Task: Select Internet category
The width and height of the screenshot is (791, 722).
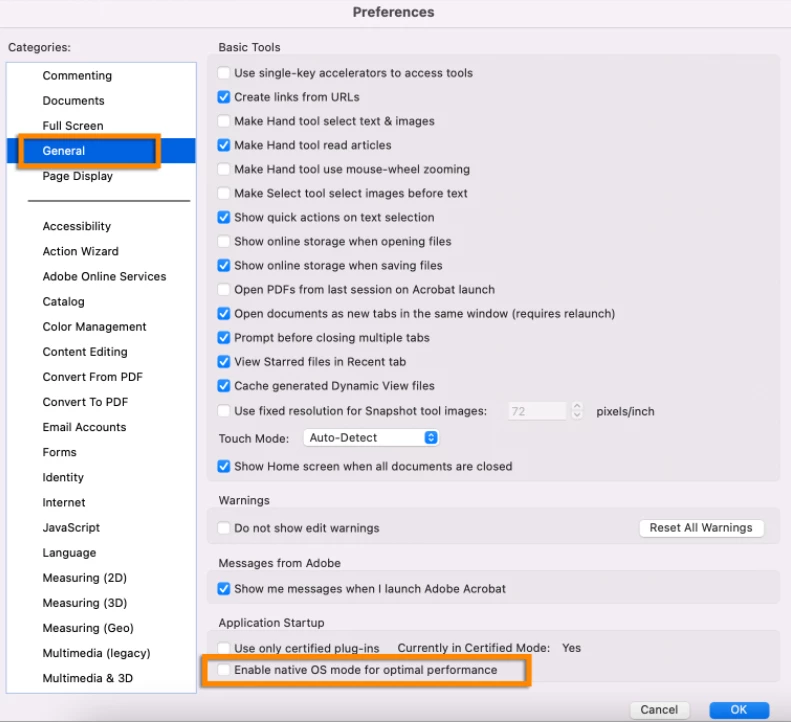Action: pyautogui.click(x=64, y=503)
